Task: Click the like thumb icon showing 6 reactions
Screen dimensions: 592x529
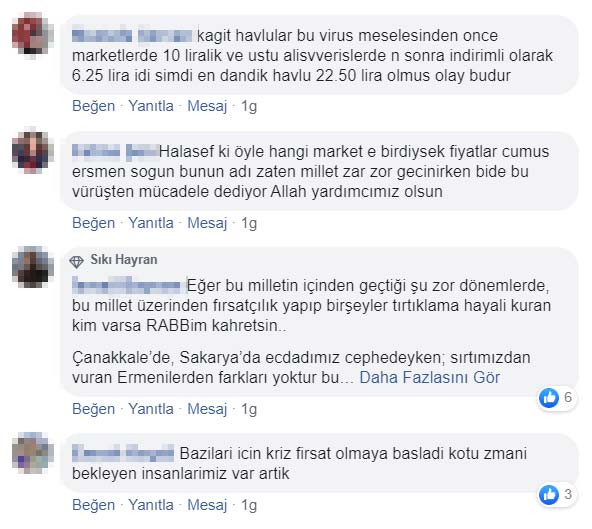Action: coord(549,398)
